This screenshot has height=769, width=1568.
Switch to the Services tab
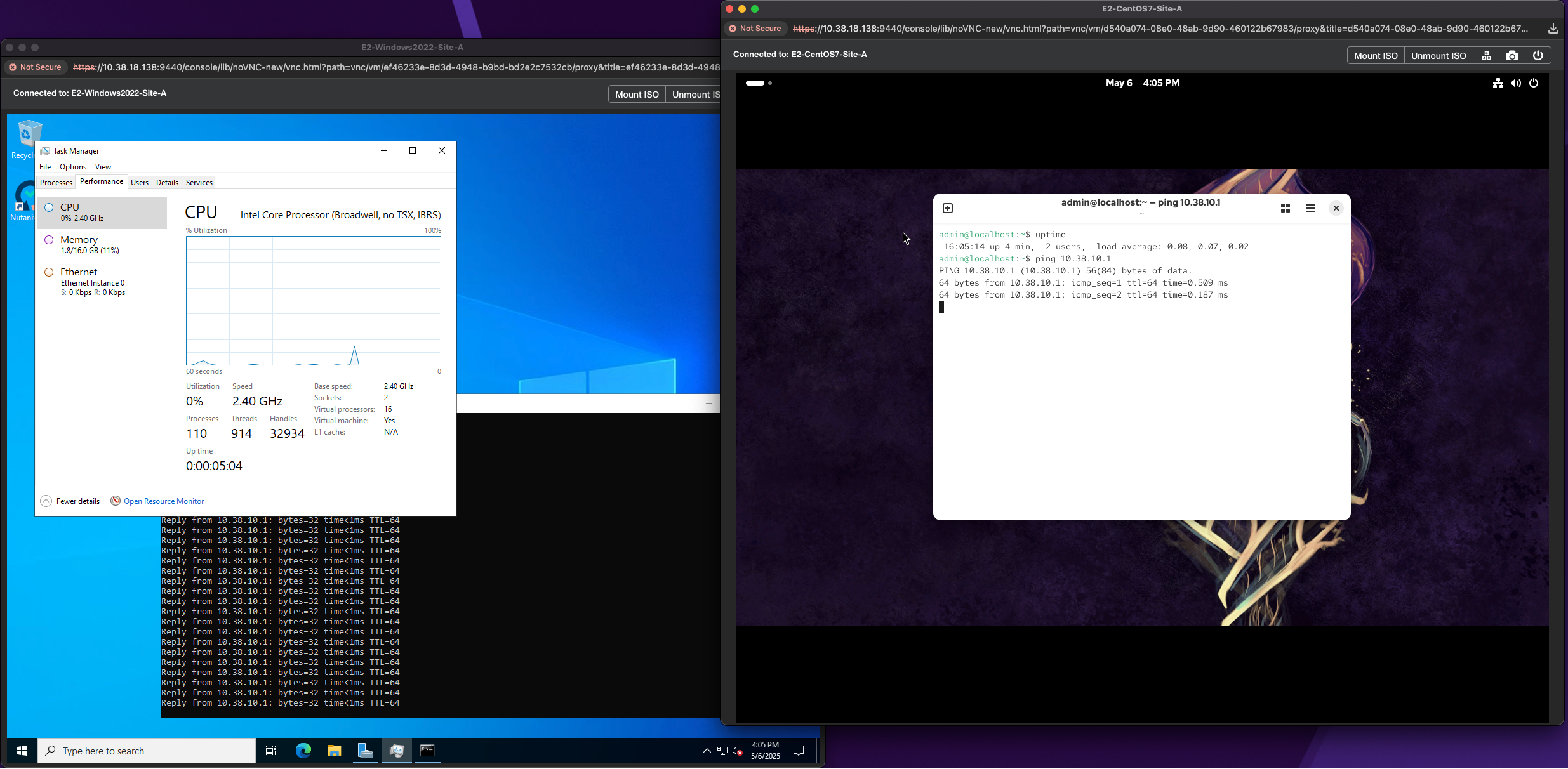[199, 183]
